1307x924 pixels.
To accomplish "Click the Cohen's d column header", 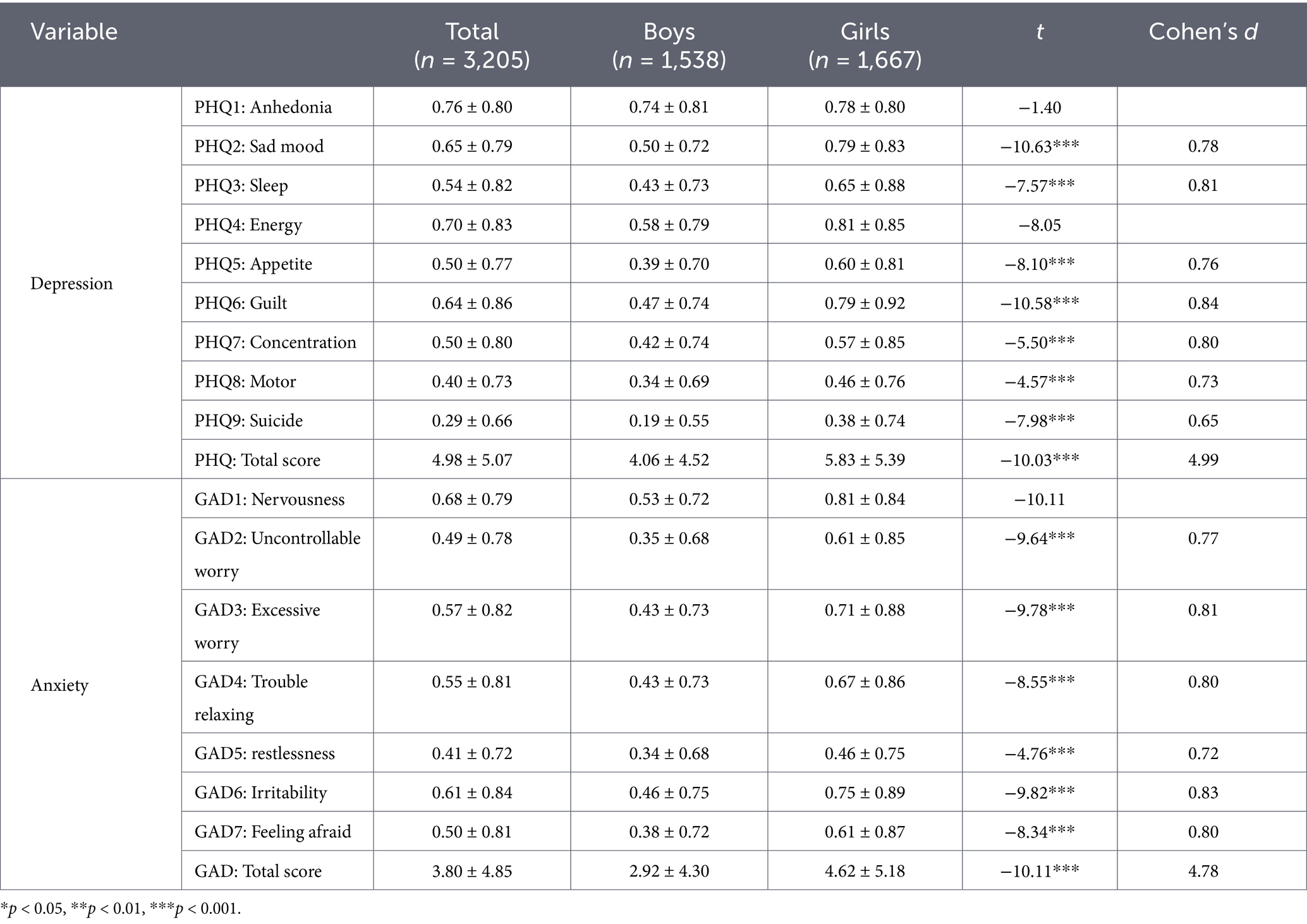I will 1203,32.
